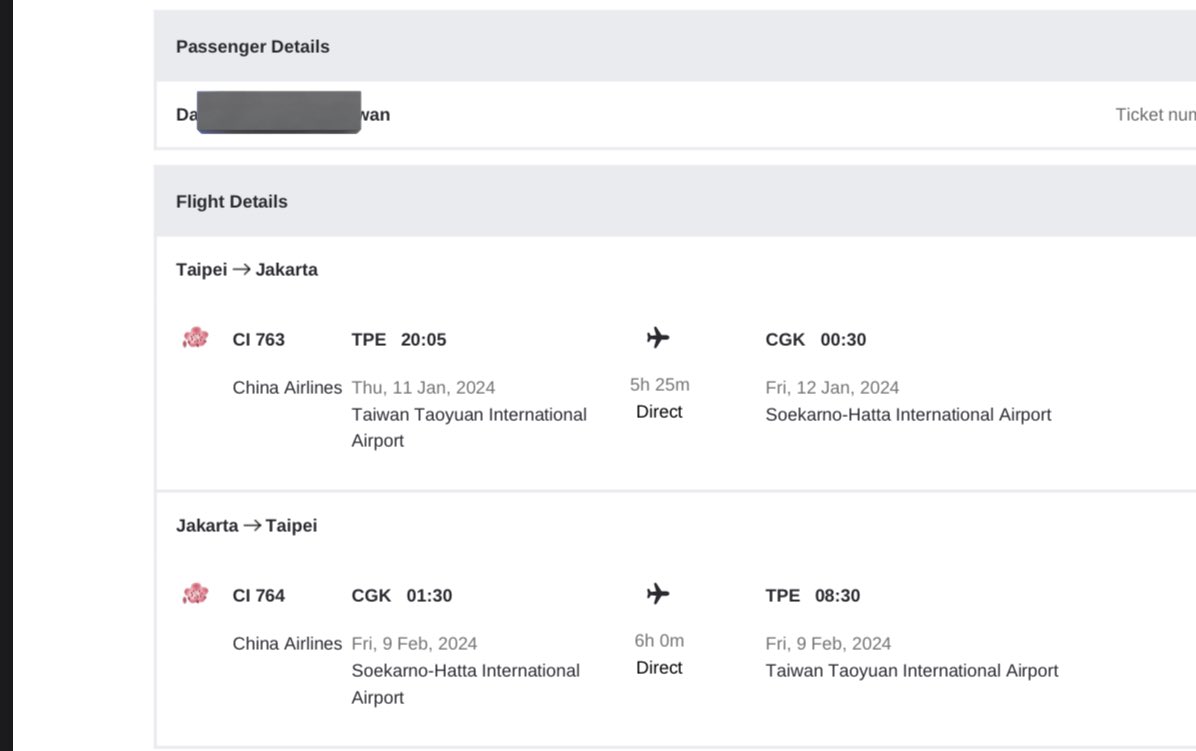Click the airplane icon above 6h 0m
Image resolution: width=1196 pixels, height=751 pixels.
[x=658, y=594]
